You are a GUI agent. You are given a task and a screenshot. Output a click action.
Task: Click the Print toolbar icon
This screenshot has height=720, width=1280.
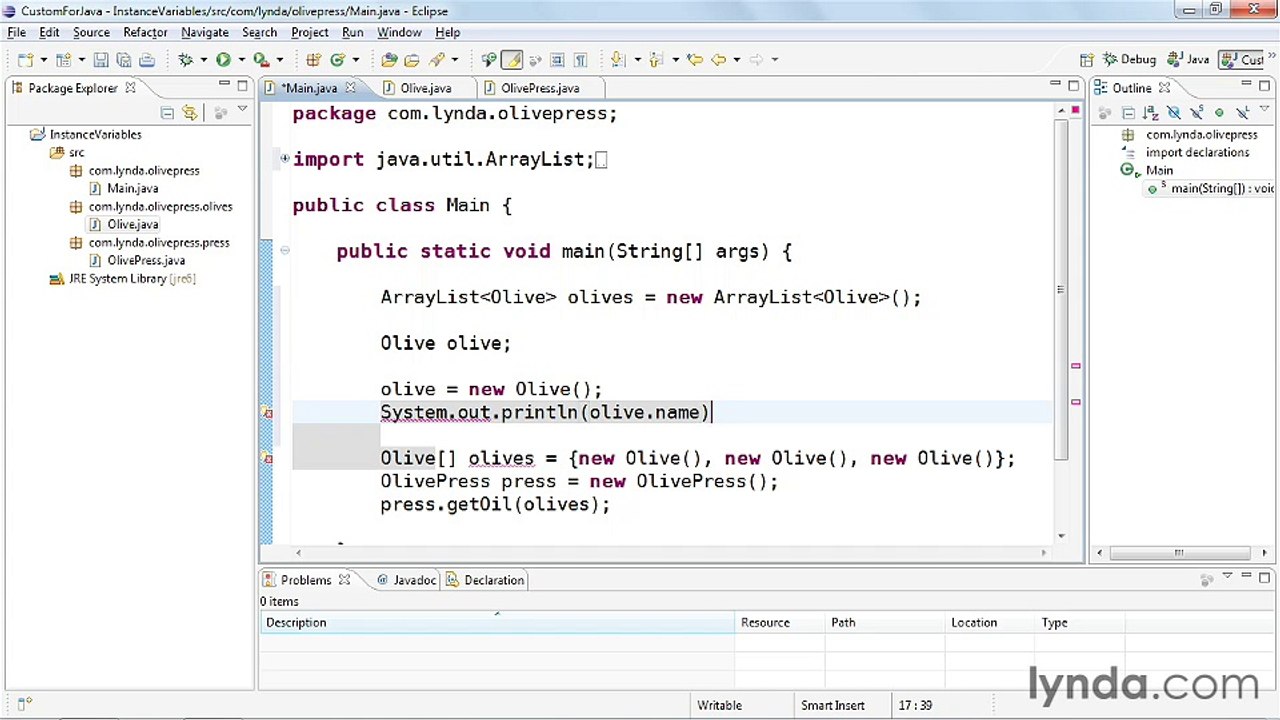pyautogui.click(x=146, y=60)
